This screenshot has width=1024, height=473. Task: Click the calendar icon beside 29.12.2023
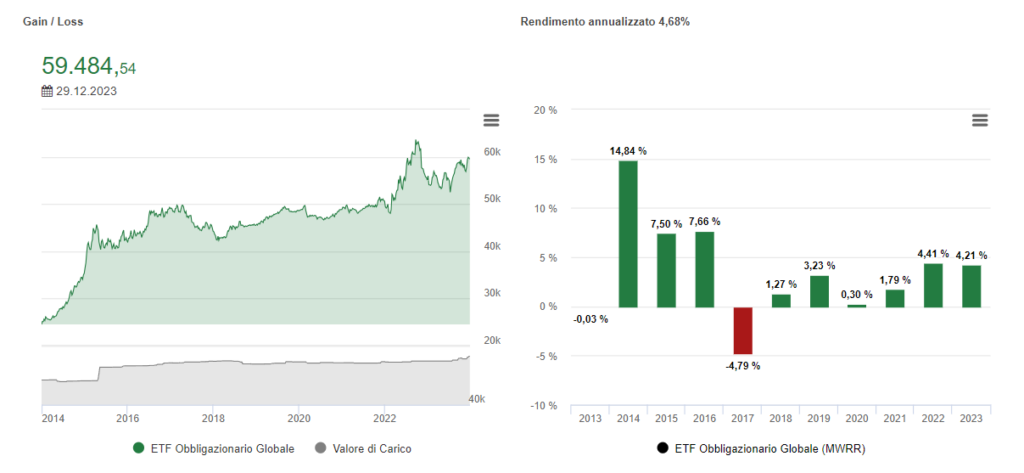(x=47, y=91)
